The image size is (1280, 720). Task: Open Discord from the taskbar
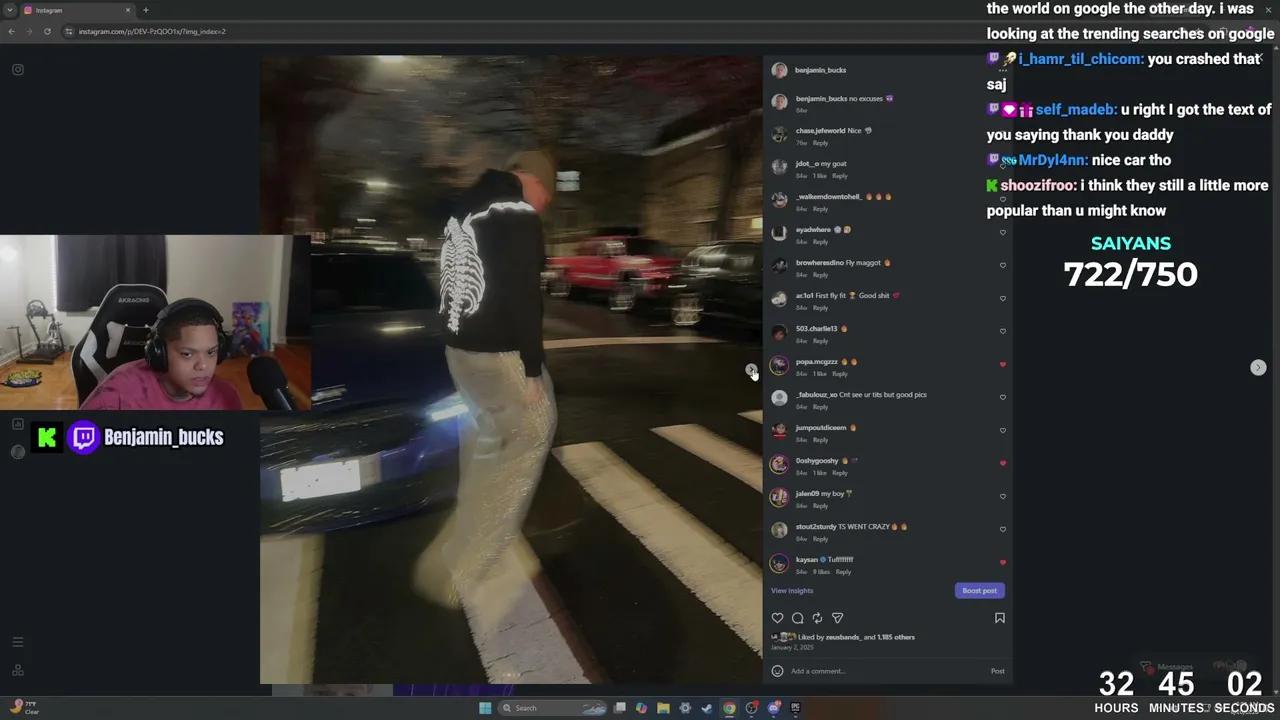click(x=773, y=708)
